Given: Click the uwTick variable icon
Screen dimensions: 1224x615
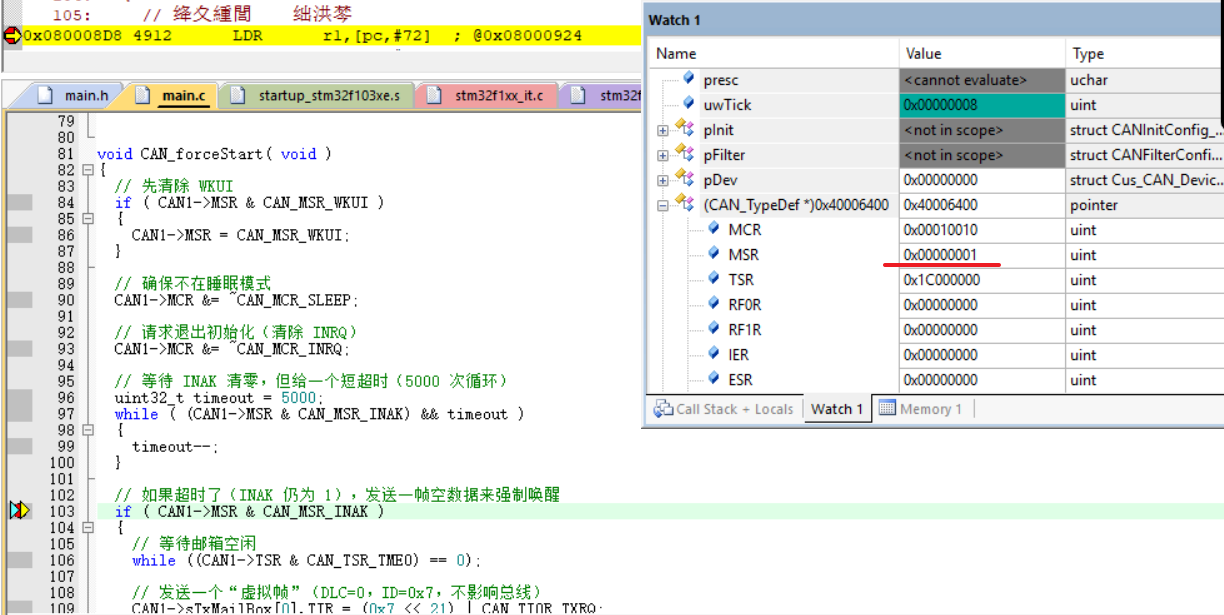Looking at the screenshot, I should pos(688,105).
